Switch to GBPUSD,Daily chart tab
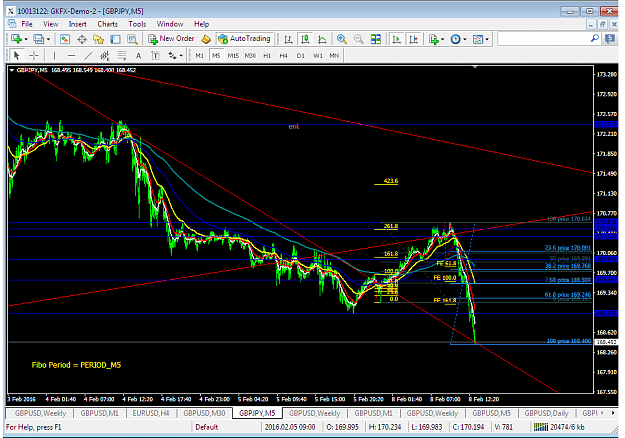 [x=546, y=413]
